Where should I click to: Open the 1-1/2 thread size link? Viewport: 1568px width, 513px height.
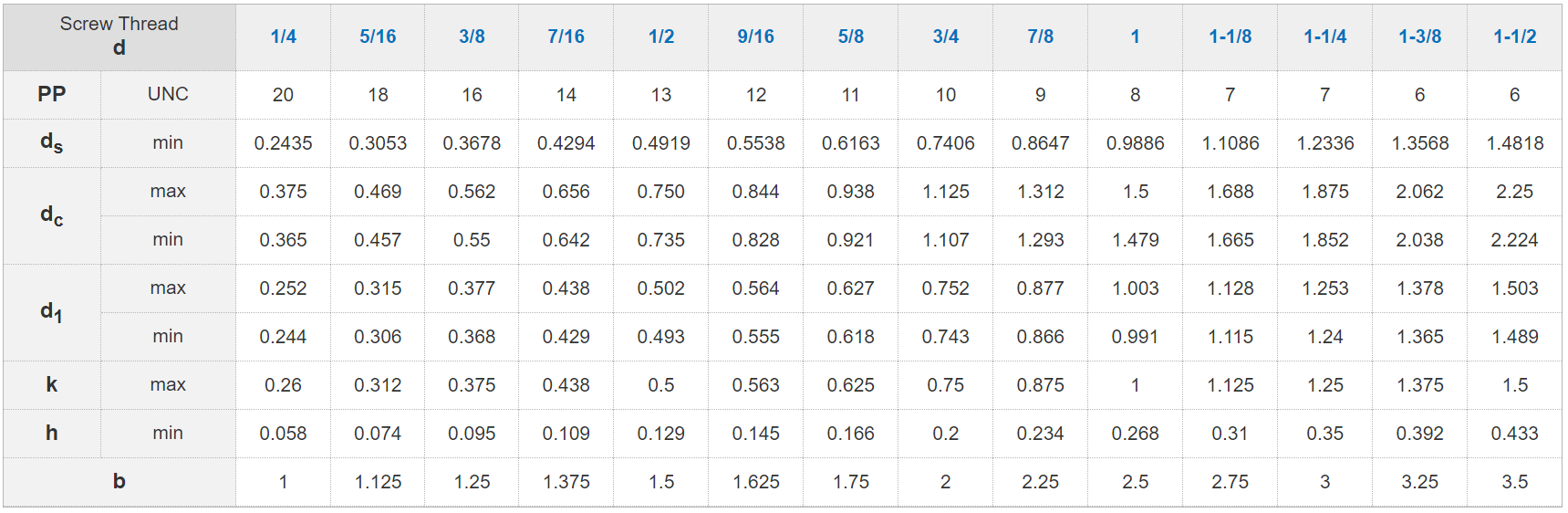1514,37
